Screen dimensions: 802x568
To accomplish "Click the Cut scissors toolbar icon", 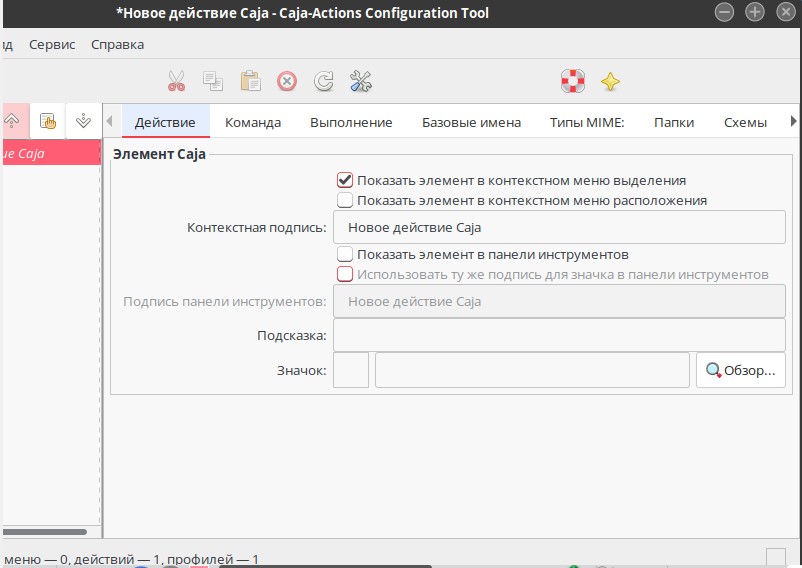I will point(176,81).
